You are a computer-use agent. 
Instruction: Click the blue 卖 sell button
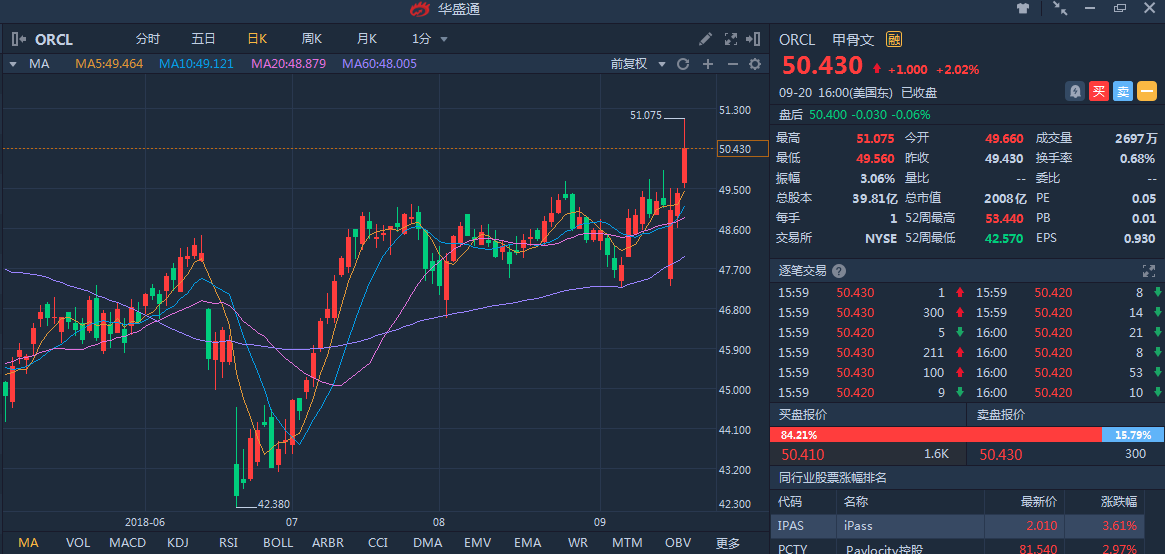1123,91
